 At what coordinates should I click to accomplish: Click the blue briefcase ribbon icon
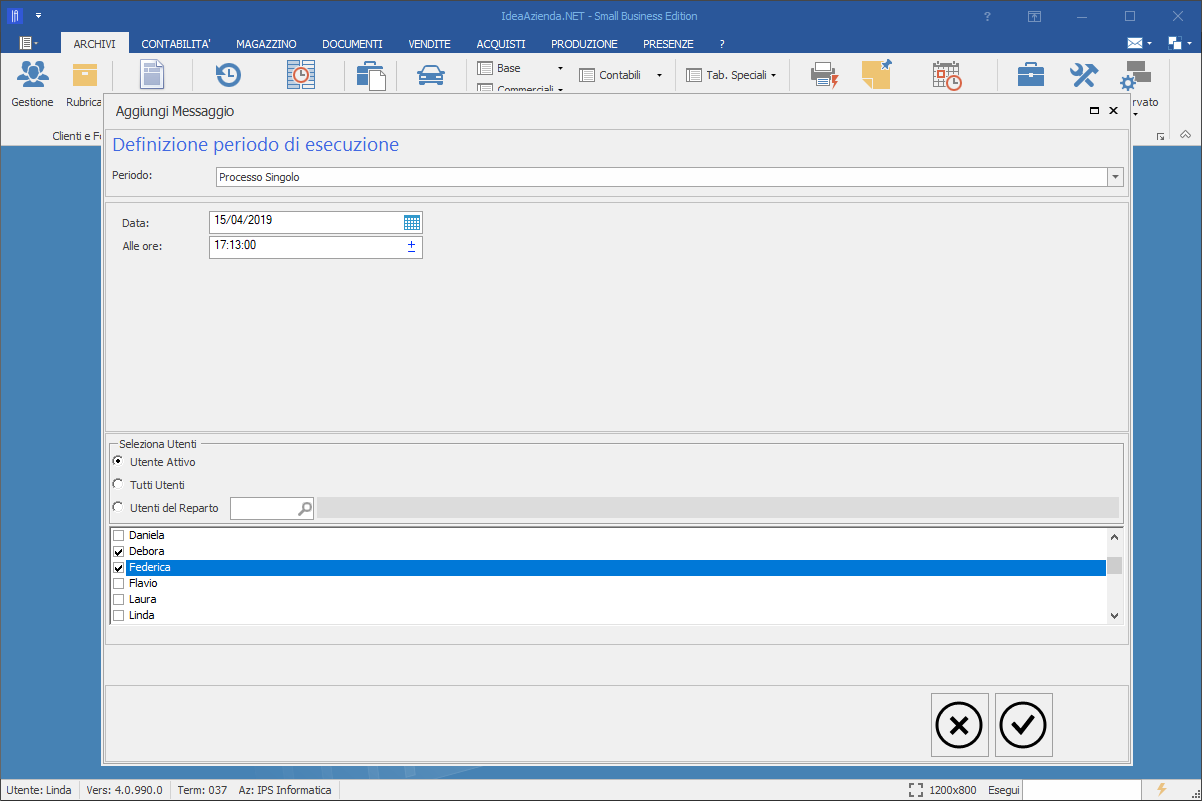click(x=1031, y=75)
